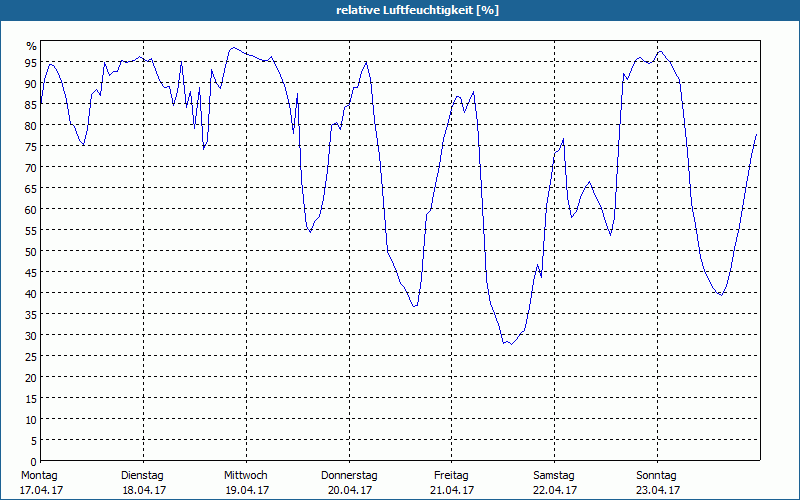Click the y-axis value '55'
The image size is (800, 500).
(31, 231)
